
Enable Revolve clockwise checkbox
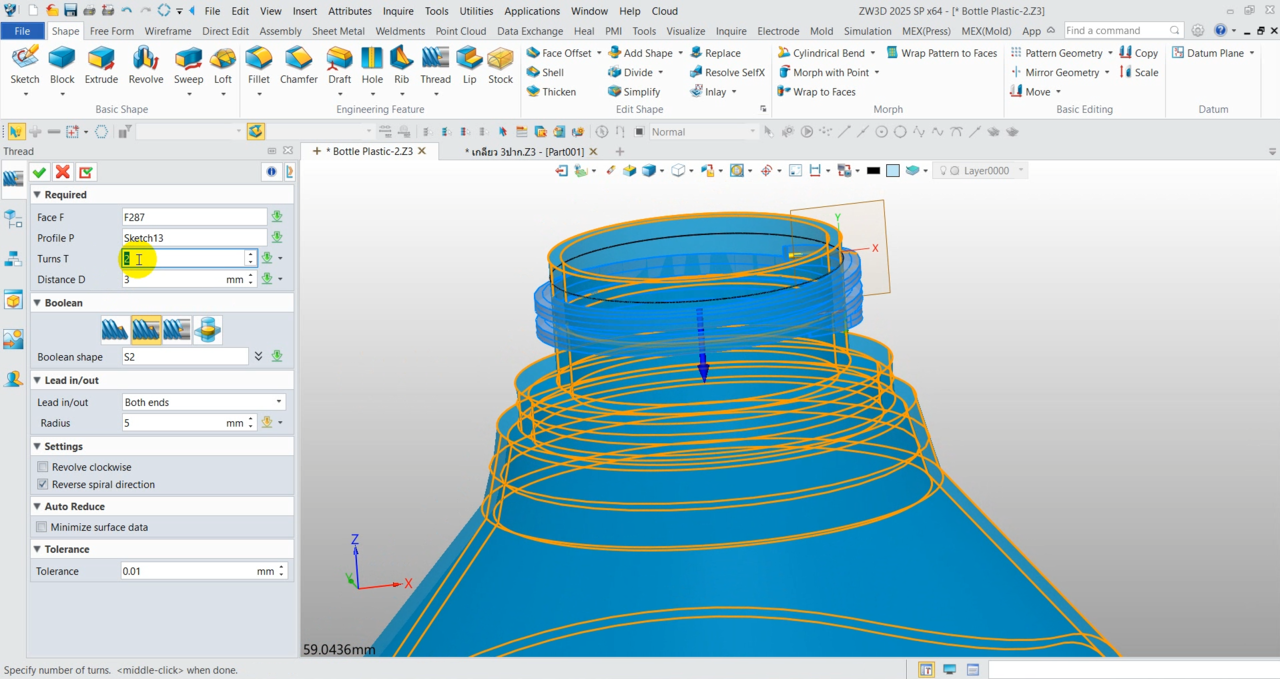pos(42,467)
